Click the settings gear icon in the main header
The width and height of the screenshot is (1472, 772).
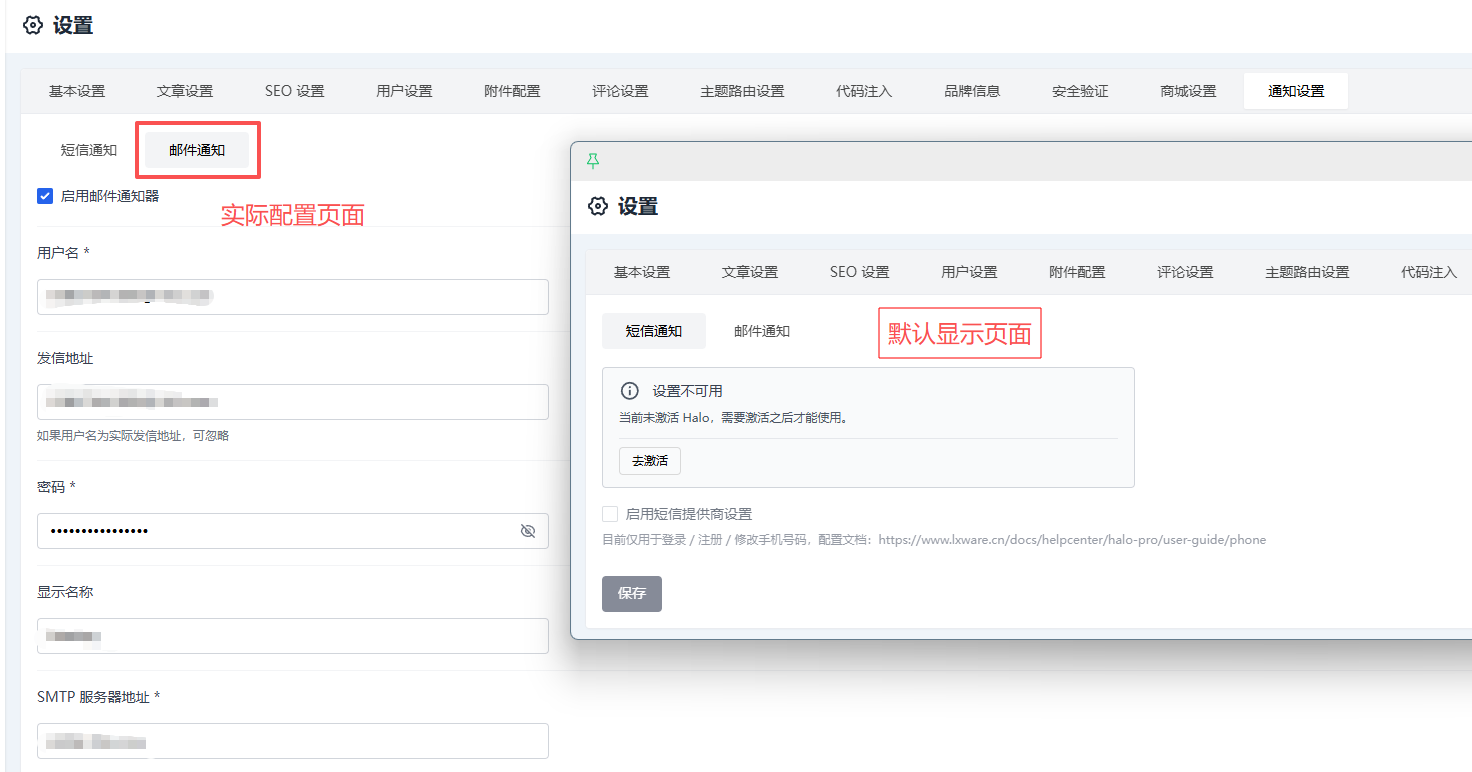(33, 26)
